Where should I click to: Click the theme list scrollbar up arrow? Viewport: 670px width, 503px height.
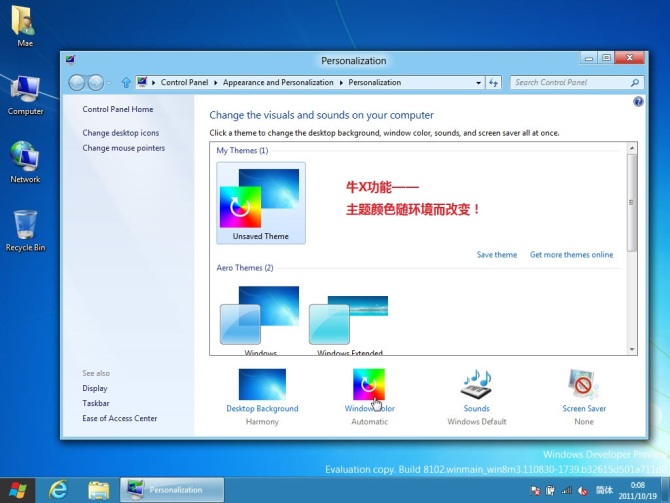point(632,148)
